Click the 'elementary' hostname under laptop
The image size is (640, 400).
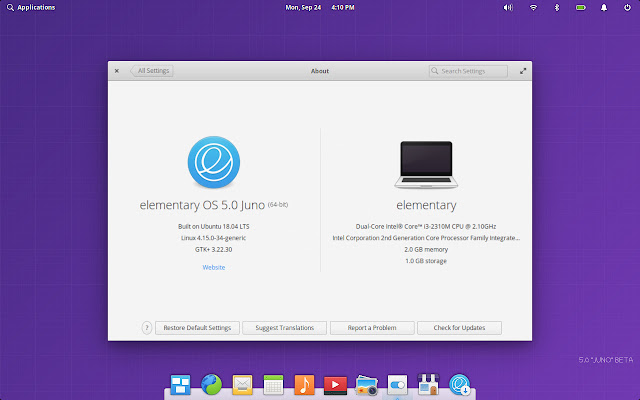pyautogui.click(x=426, y=205)
